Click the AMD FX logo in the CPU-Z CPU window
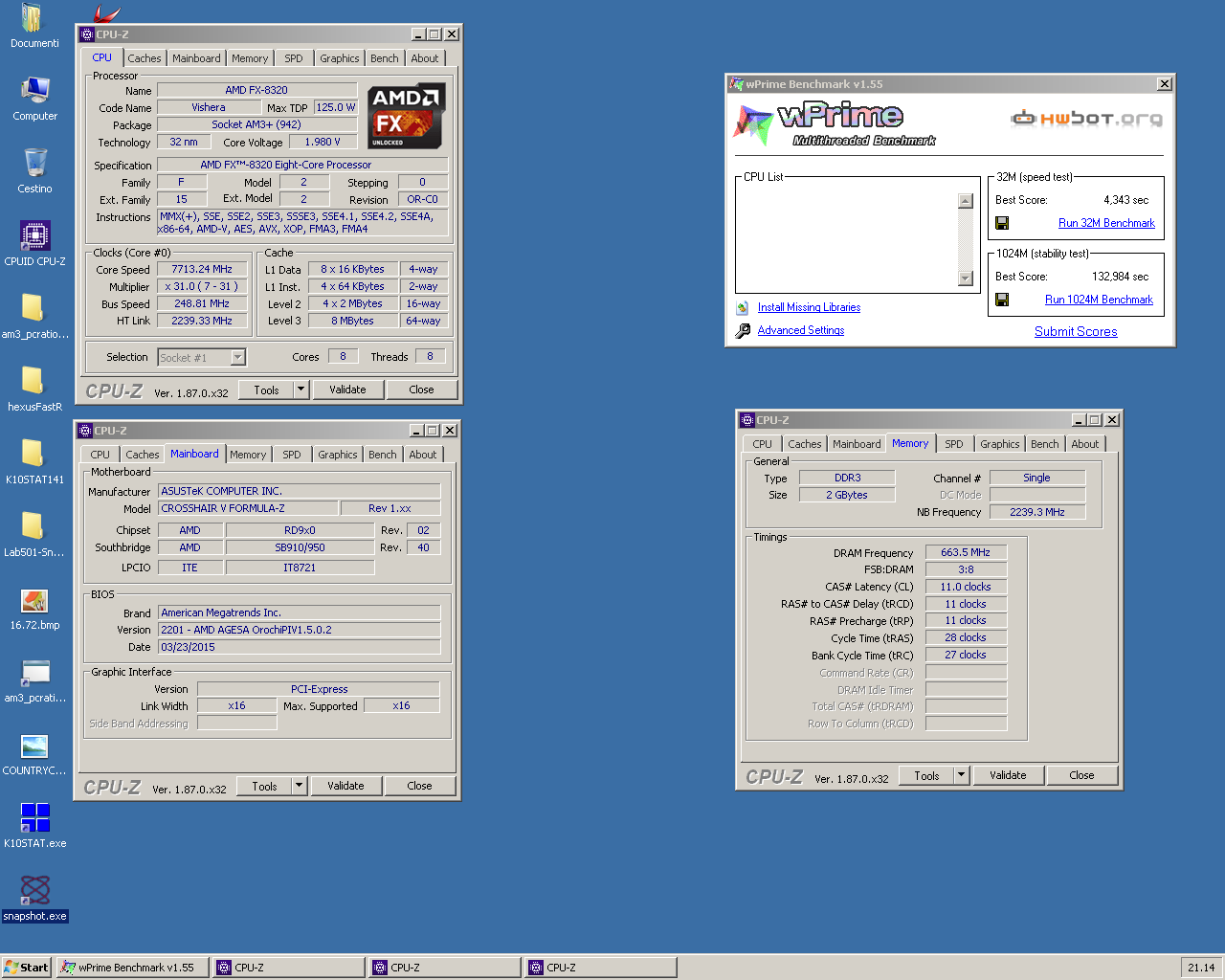Image resolution: width=1225 pixels, height=980 pixels. pos(406,117)
